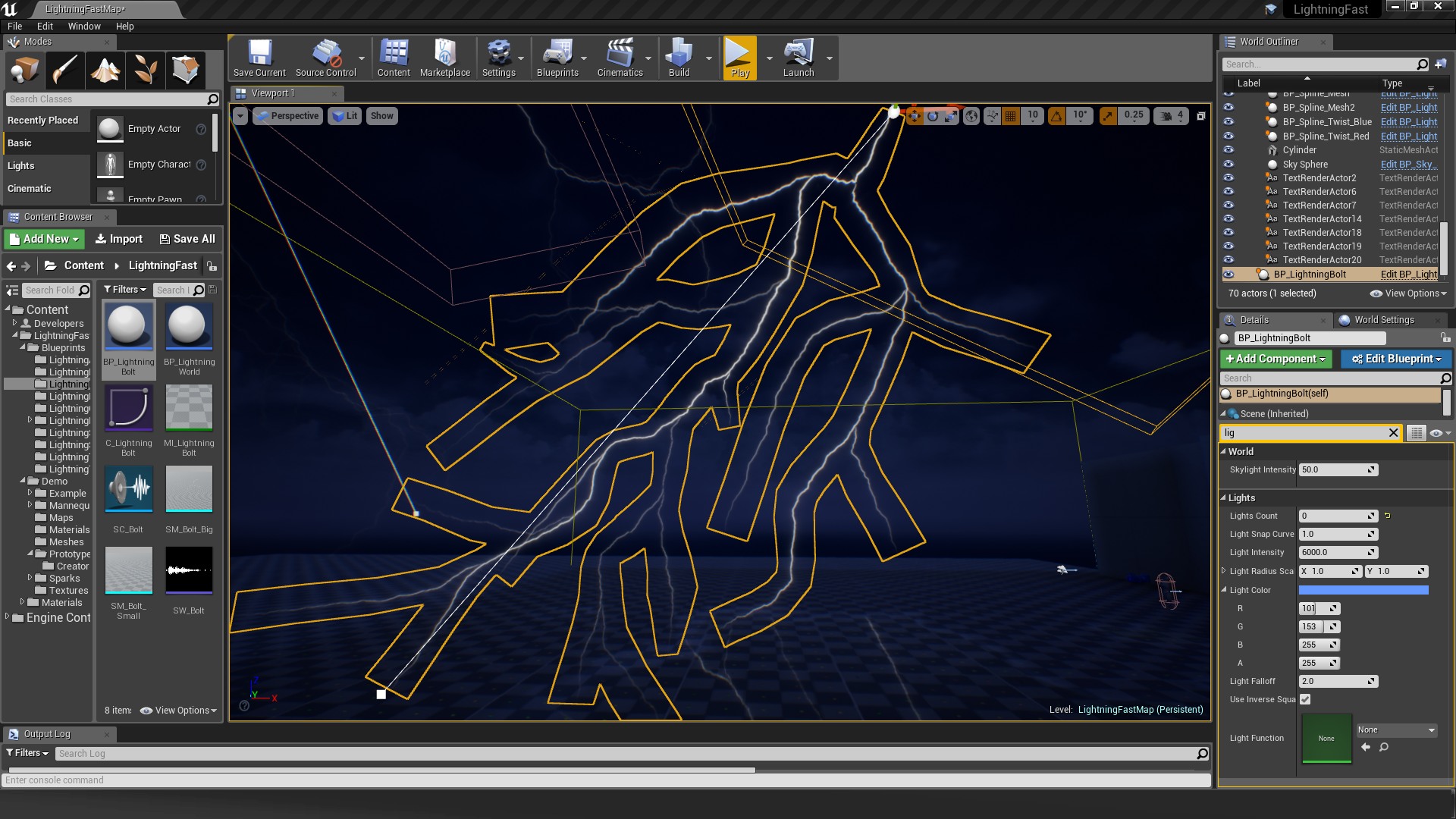Select the Landscape mode icon
Viewport: 1456px width, 819px height.
point(105,70)
